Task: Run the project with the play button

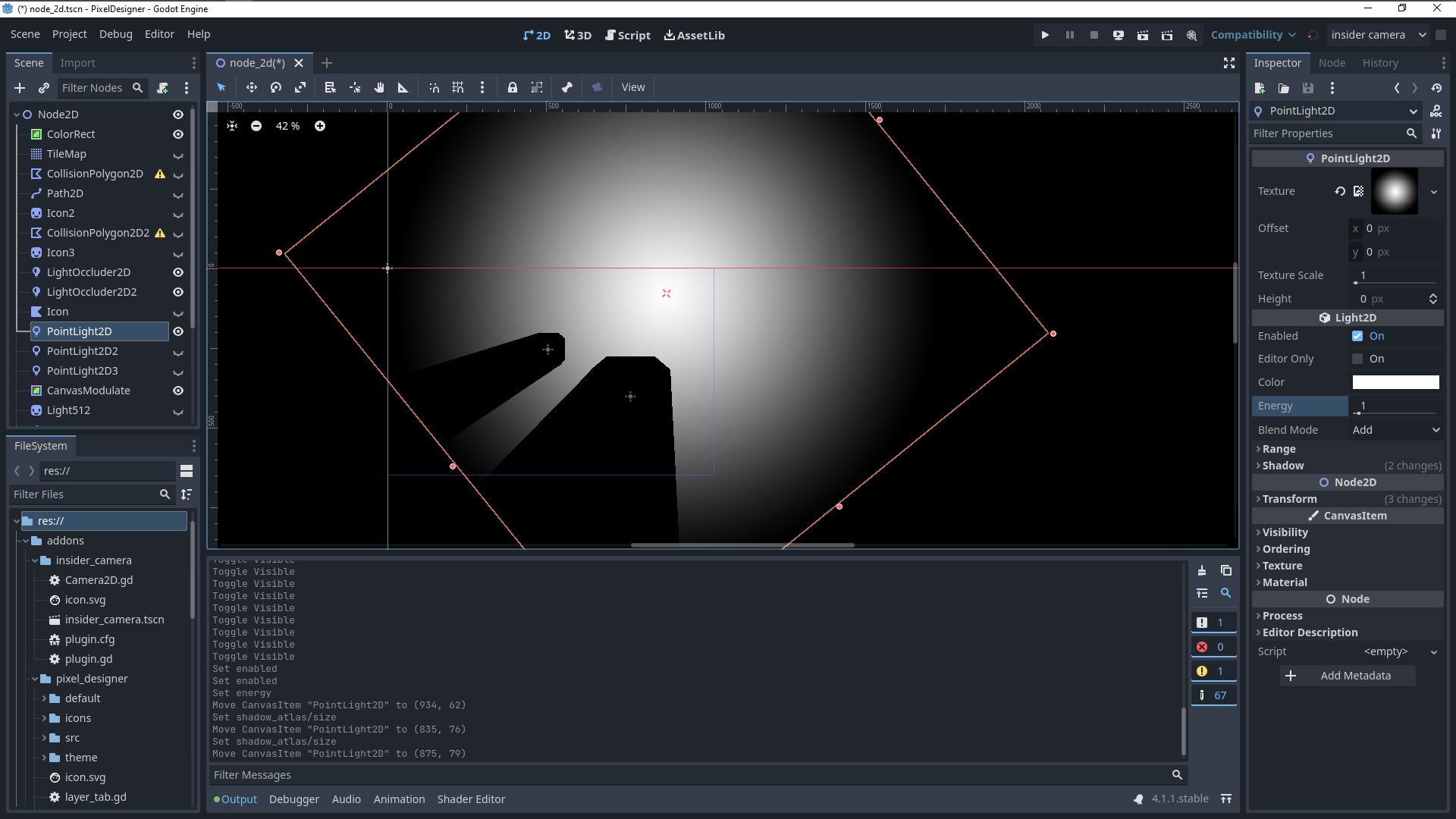Action: click(1045, 35)
